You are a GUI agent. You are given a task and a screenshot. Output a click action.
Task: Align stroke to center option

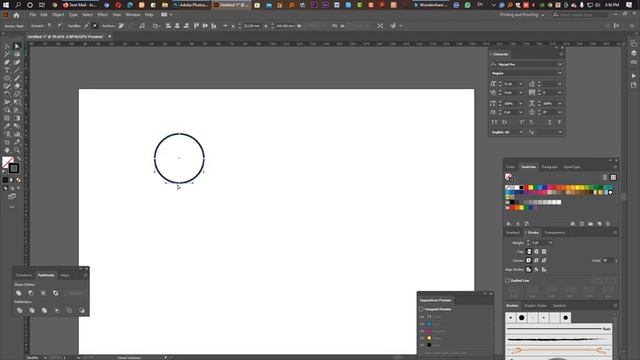click(529, 269)
